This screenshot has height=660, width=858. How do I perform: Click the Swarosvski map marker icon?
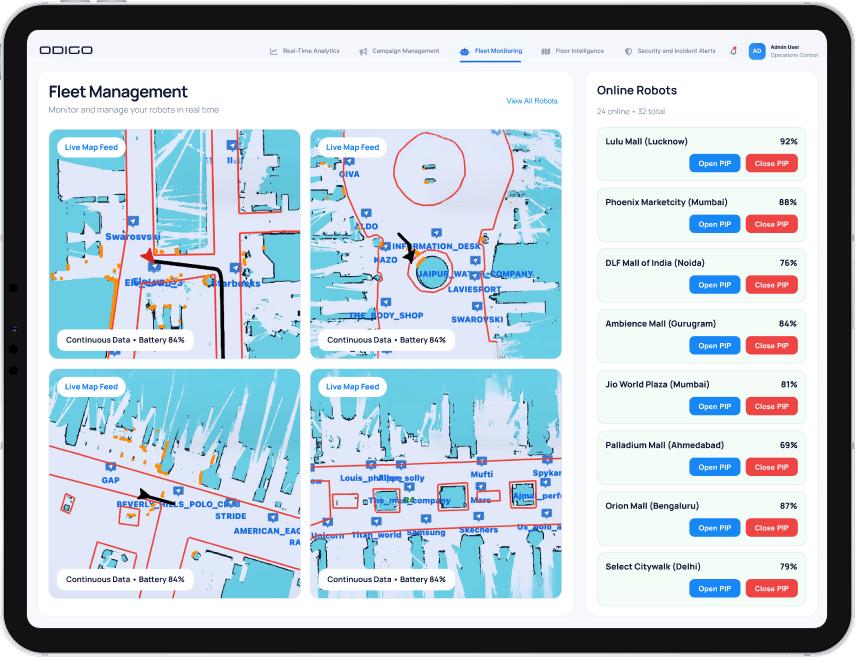134,222
